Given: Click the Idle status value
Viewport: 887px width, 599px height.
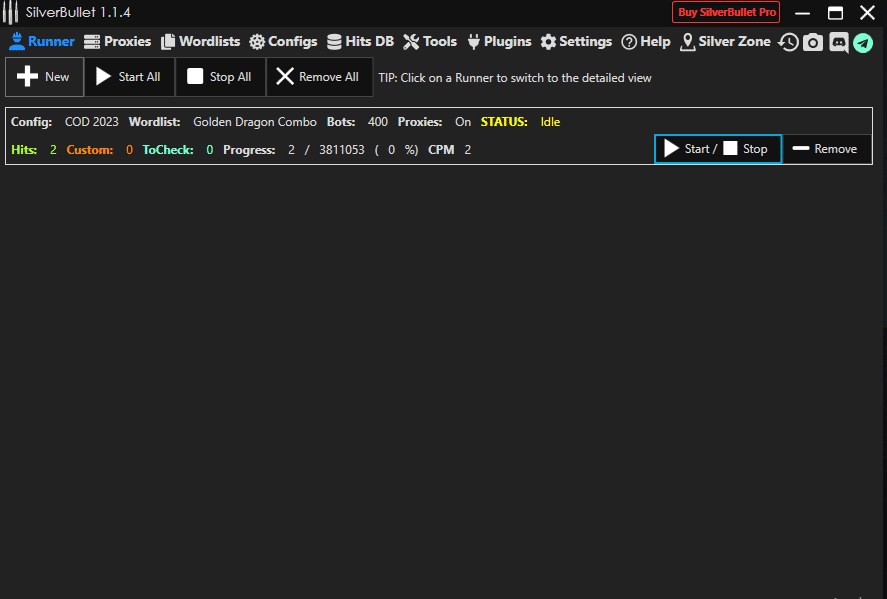Looking at the screenshot, I should [550, 122].
